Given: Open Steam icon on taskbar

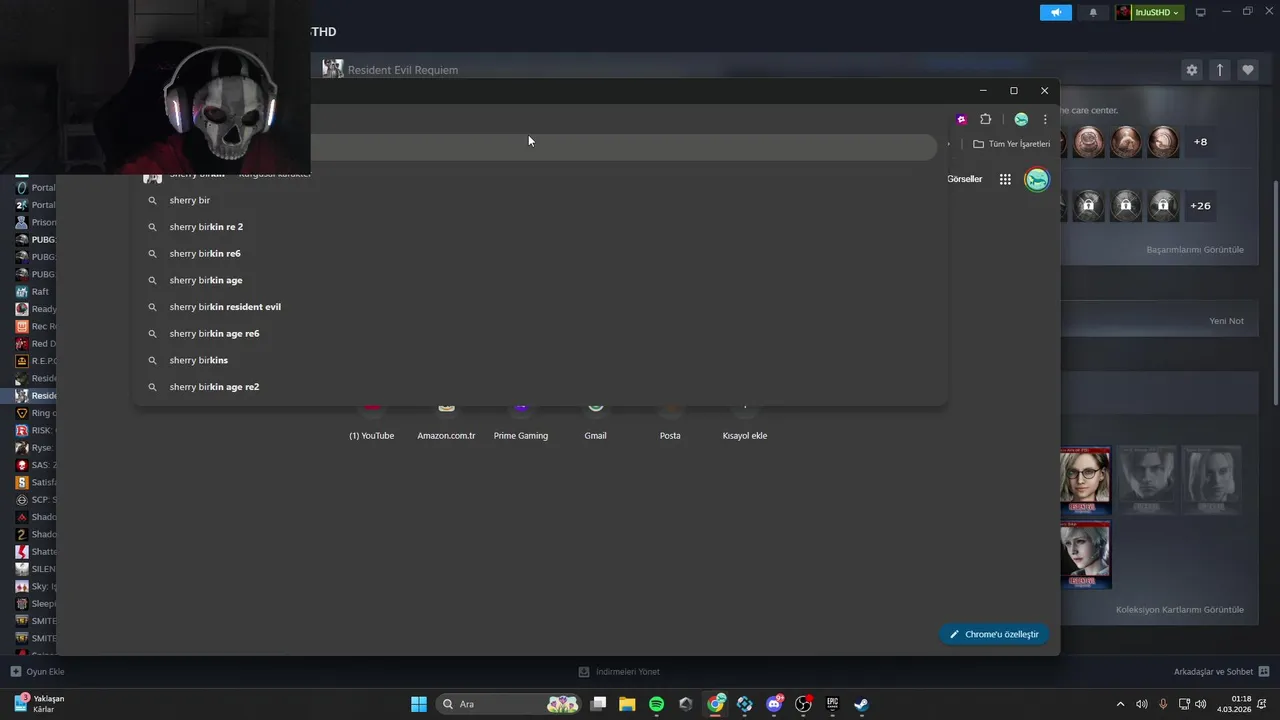Looking at the screenshot, I should tap(861, 704).
